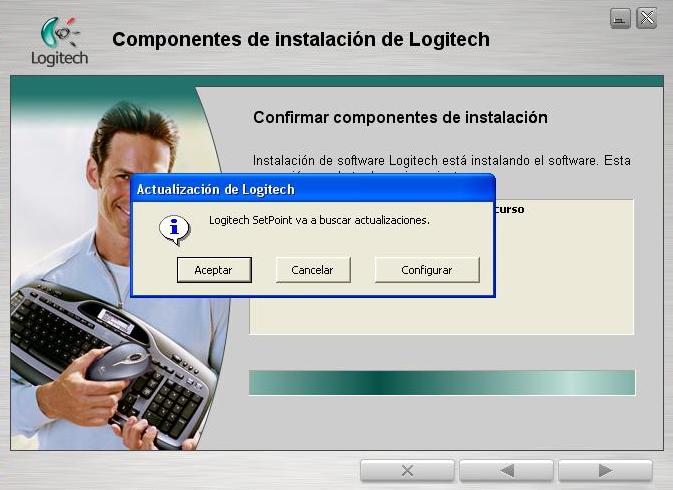
Task: Advance using the right arrow button
Action: tap(605, 471)
